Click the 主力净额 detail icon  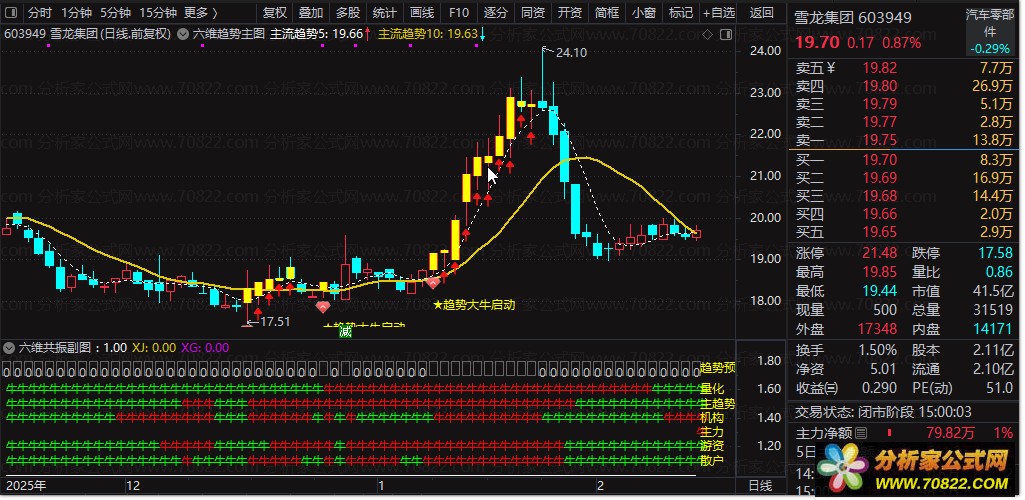click(861, 433)
